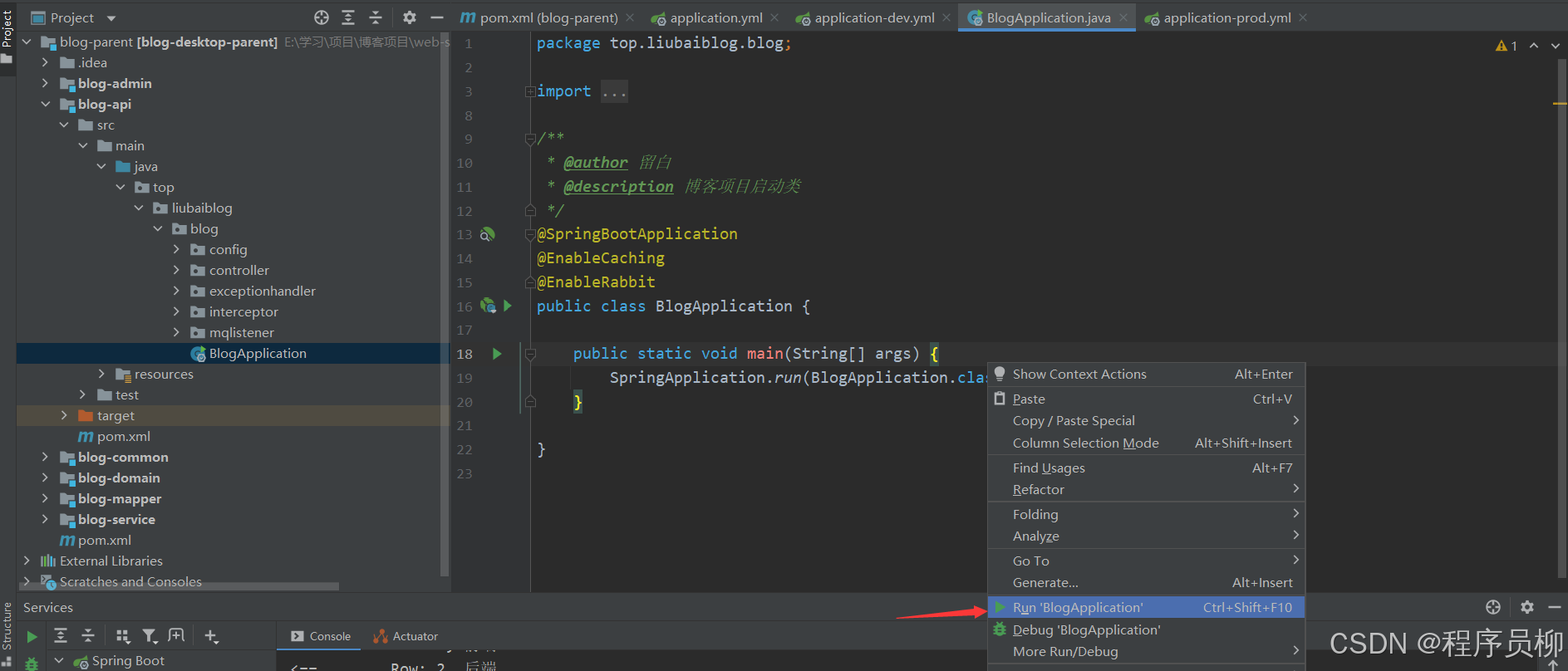Open More Run/Debug submenu
The width and height of the screenshot is (1568, 671).
[1146, 652]
